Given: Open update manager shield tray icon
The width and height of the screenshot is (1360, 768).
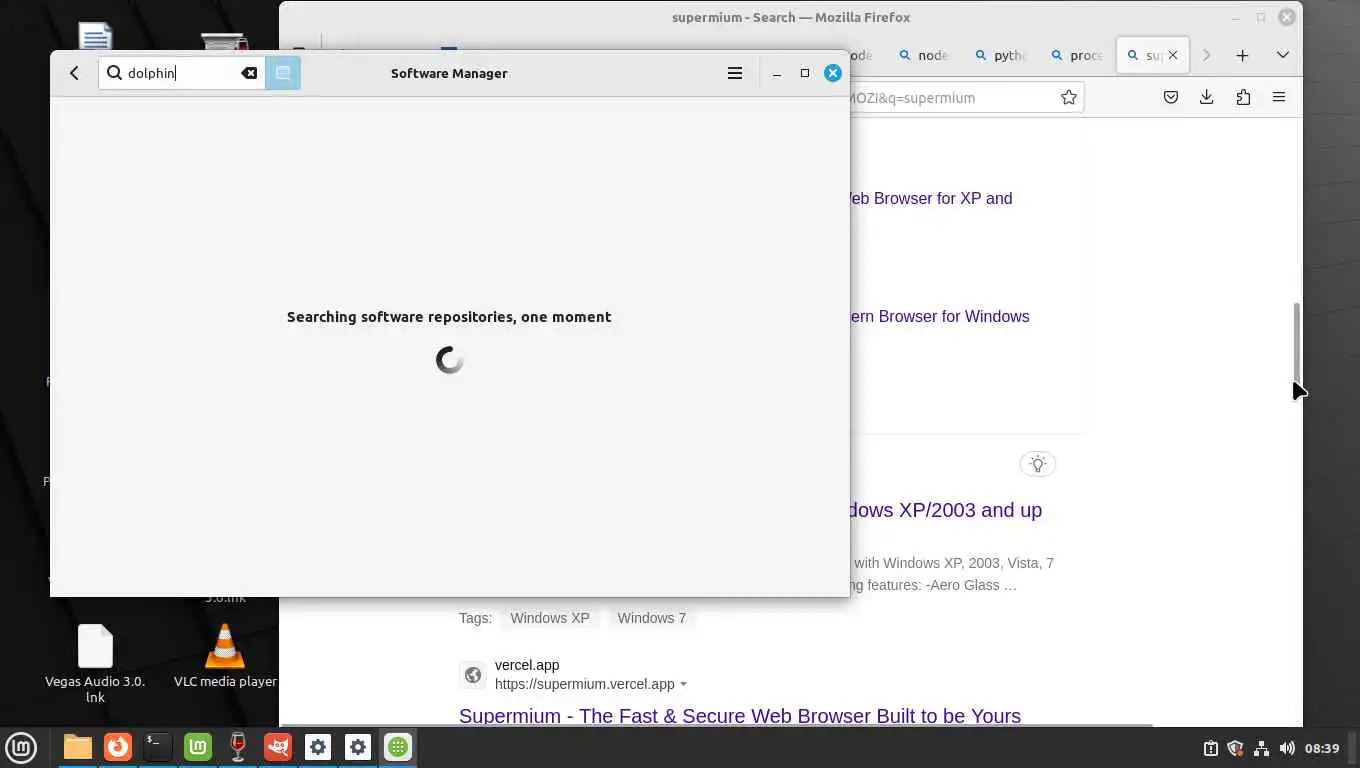Looking at the screenshot, I should [1235, 748].
